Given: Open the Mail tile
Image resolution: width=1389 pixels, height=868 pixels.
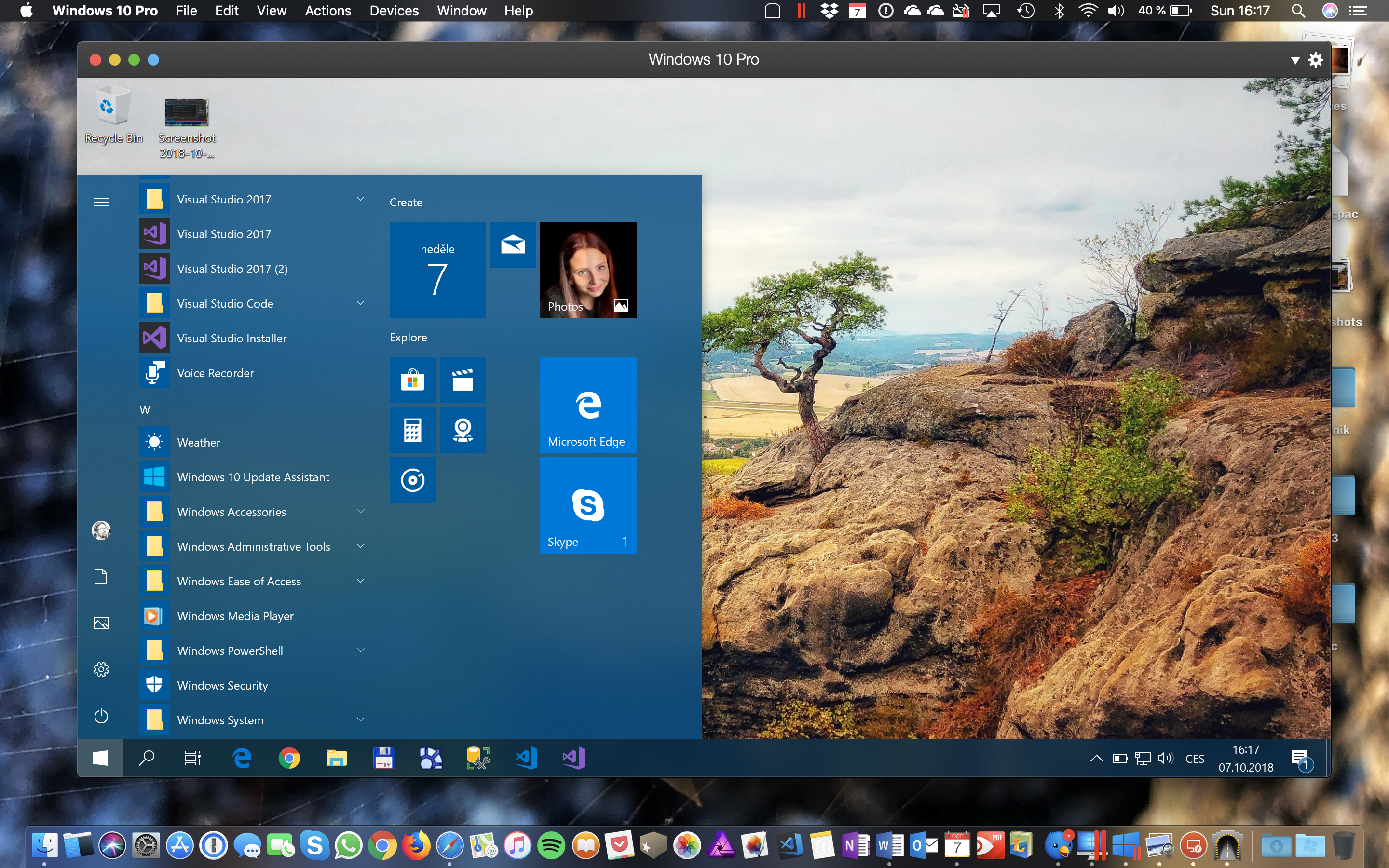Looking at the screenshot, I should (x=513, y=244).
